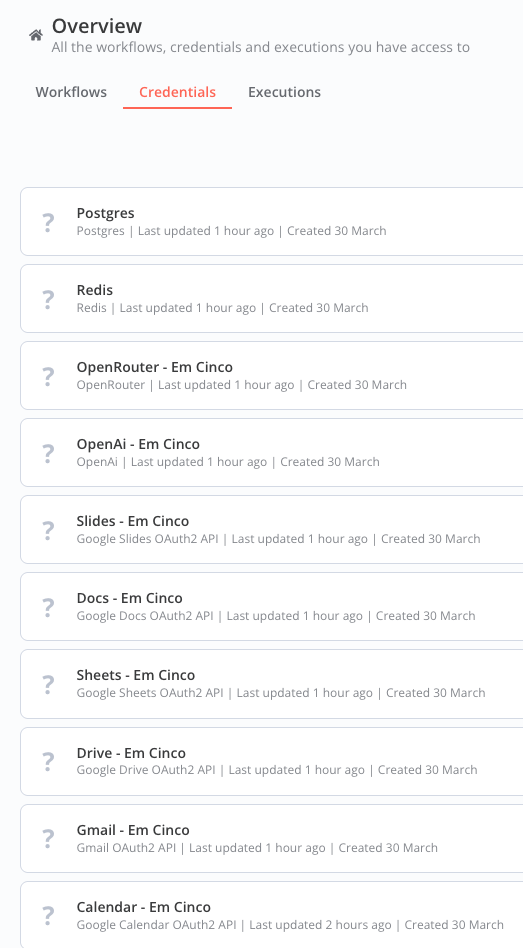Click the Docs credential's question mark icon
The image size is (523, 948).
click(48, 606)
